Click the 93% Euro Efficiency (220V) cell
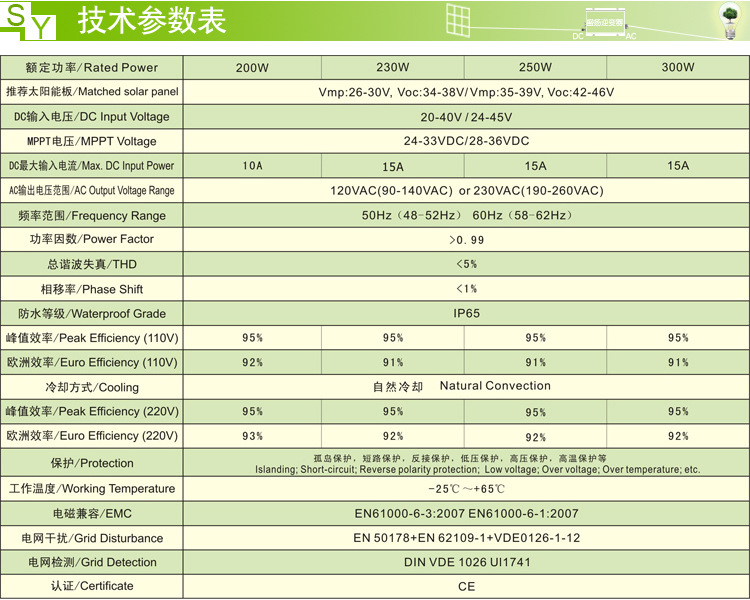The height and width of the screenshot is (600, 750). 252,436
